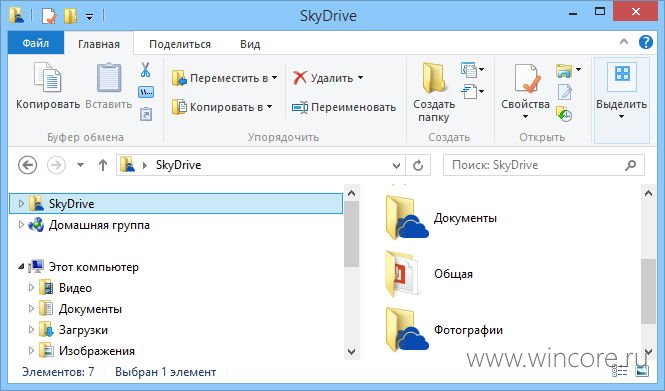This screenshot has width=665, height=391.
Task: Select Изображения in navigation tree
Action: click(x=97, y=351)
